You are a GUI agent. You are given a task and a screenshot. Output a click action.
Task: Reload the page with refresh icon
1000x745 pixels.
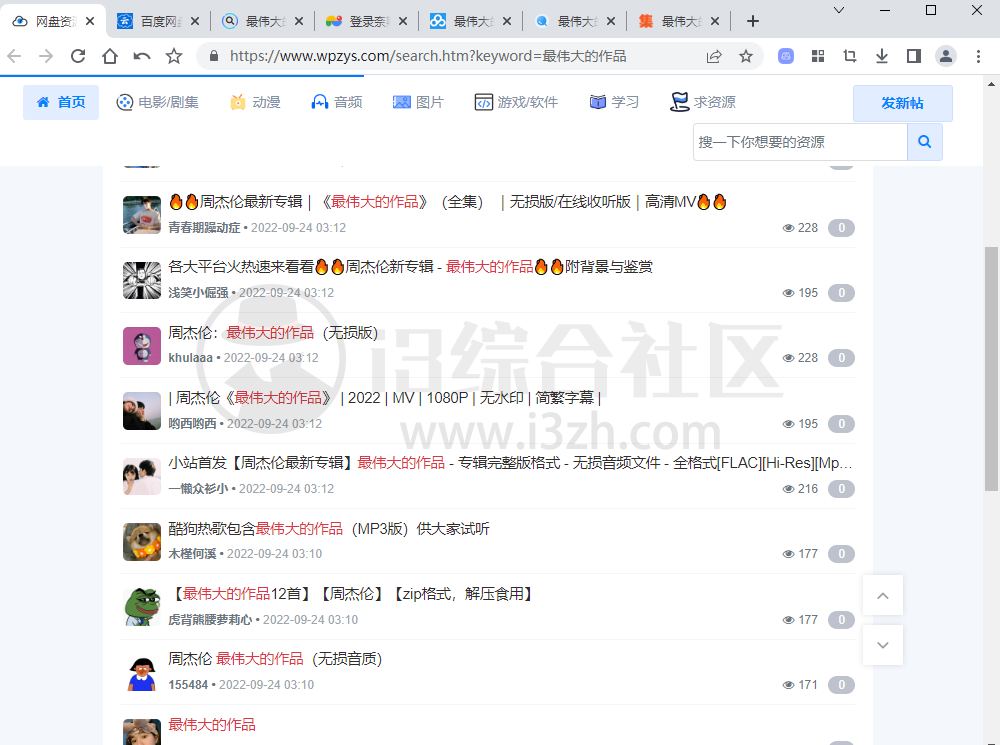pos(78,56)
